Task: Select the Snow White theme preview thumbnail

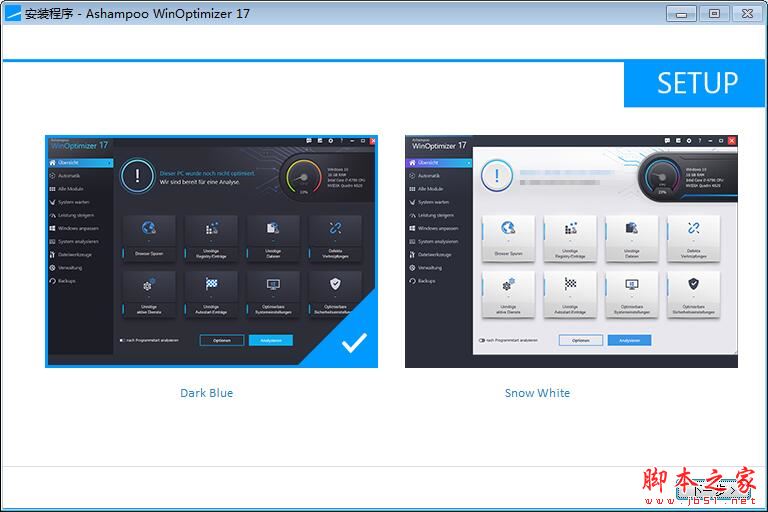Action: (571, 251)
